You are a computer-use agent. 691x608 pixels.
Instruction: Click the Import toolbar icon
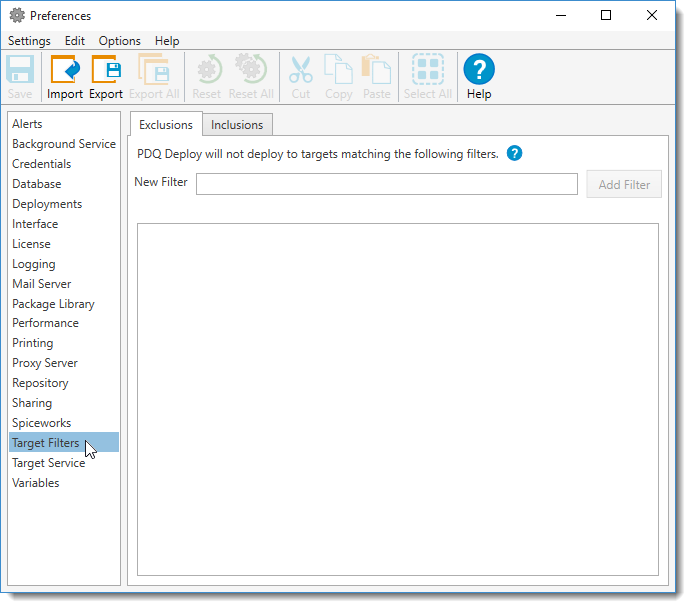65,69
